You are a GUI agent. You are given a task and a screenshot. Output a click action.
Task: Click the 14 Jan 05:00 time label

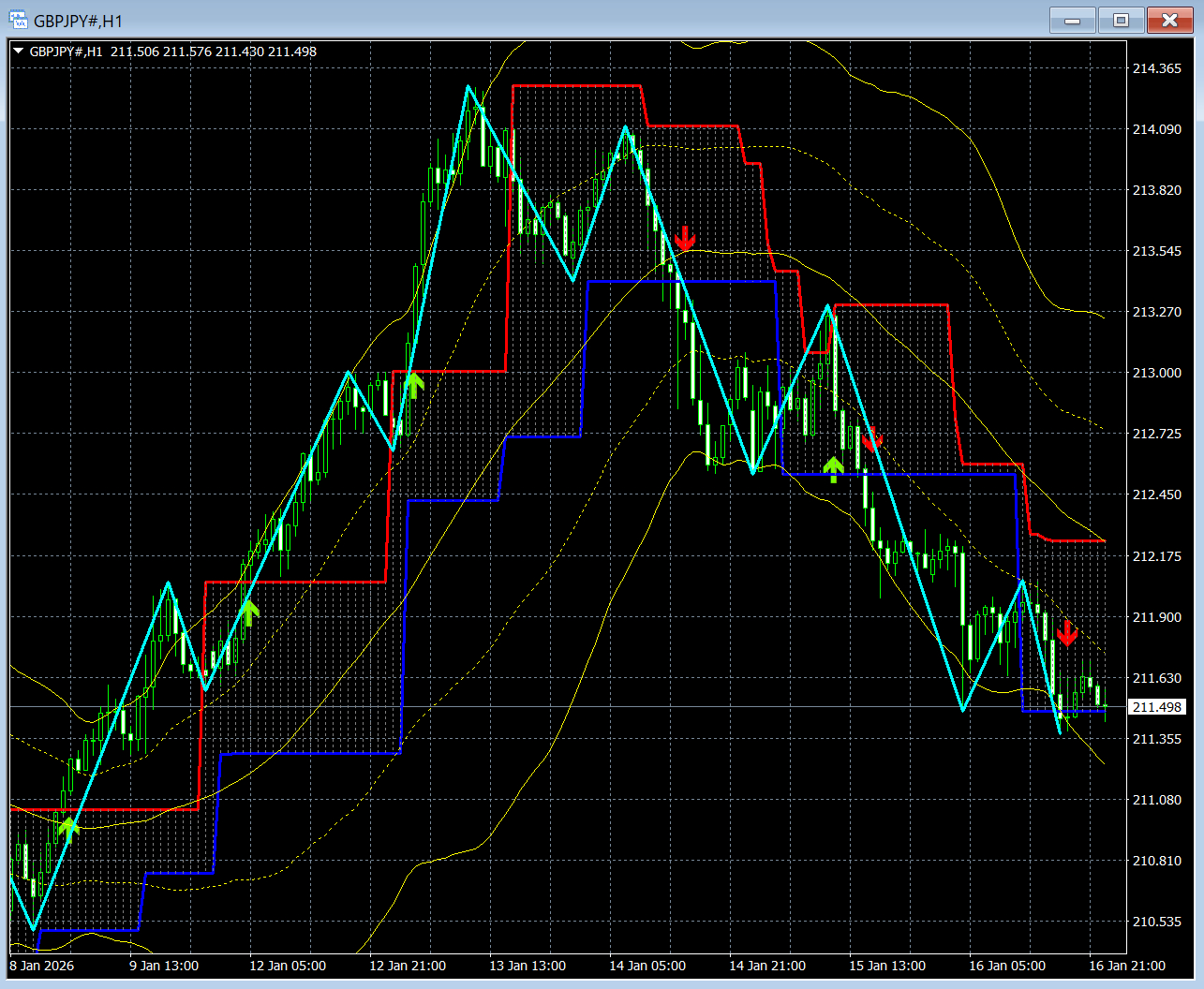pyautogui.click(x=647, y=966)
